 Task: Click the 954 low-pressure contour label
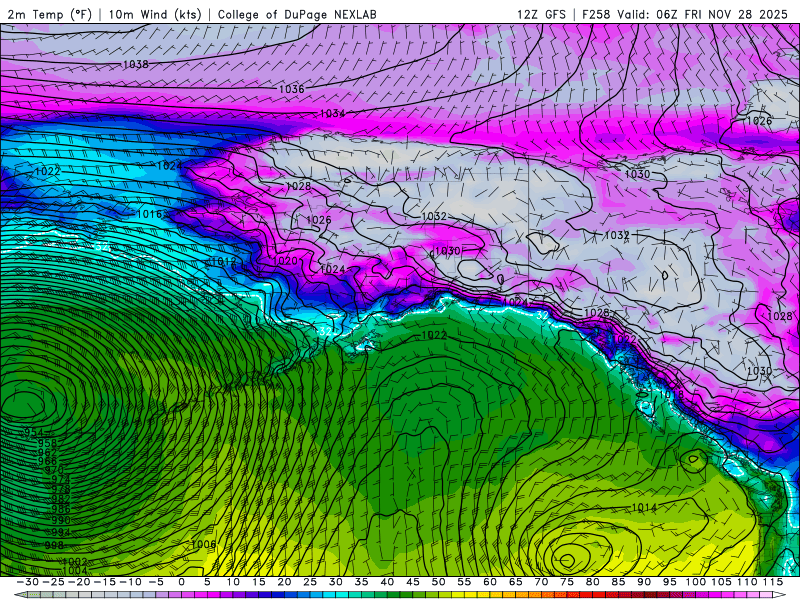point(34,433)
